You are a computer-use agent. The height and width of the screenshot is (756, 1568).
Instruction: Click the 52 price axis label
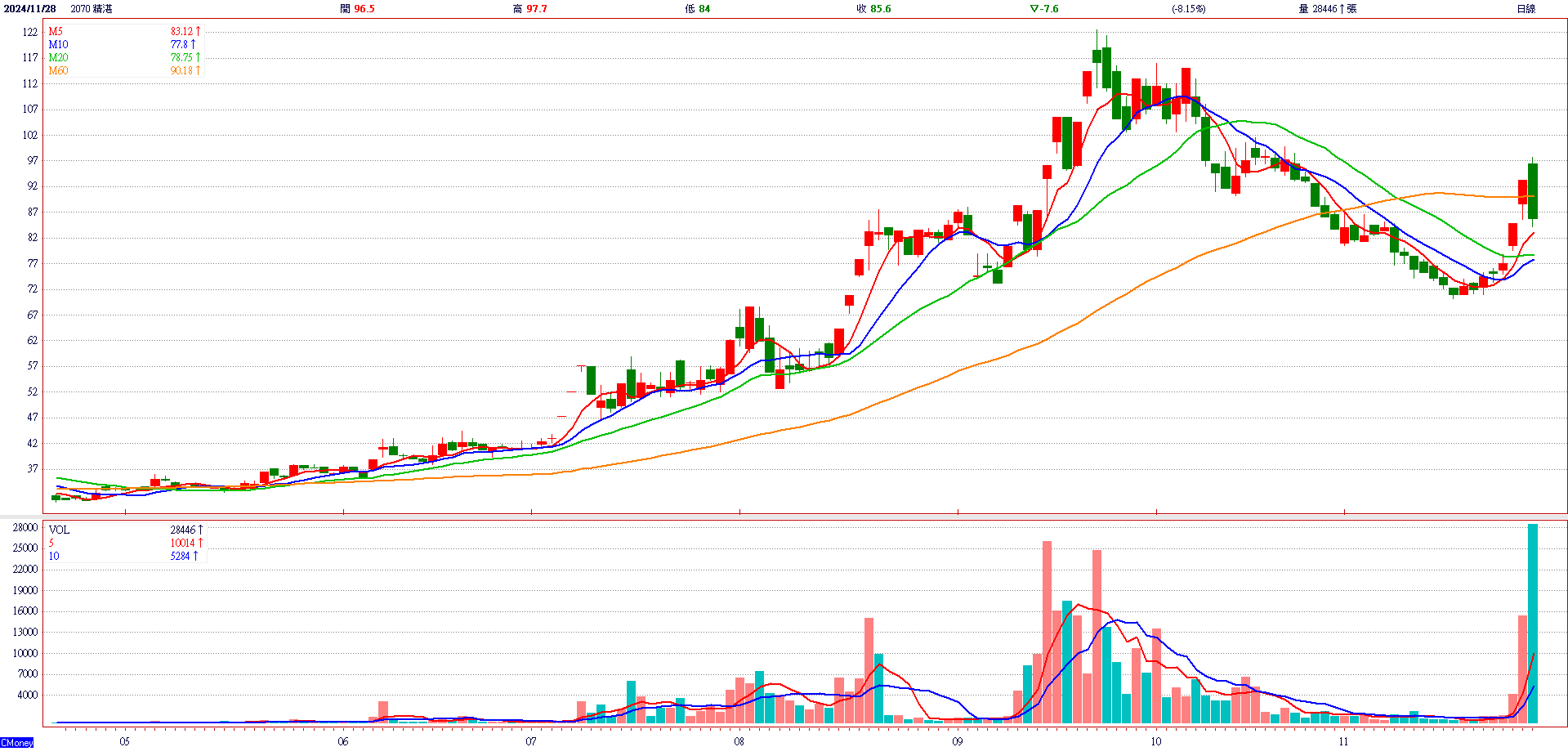(x=33, y=391)
